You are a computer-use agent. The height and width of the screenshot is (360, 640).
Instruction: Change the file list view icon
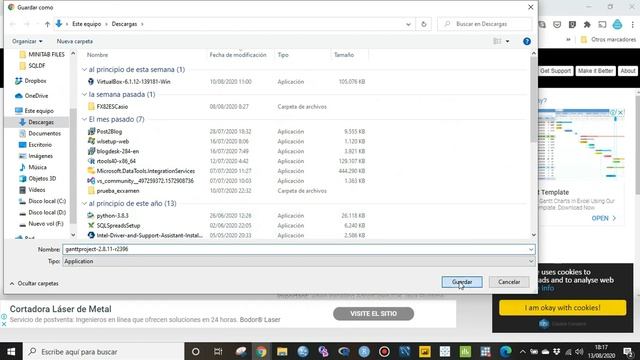497,41
